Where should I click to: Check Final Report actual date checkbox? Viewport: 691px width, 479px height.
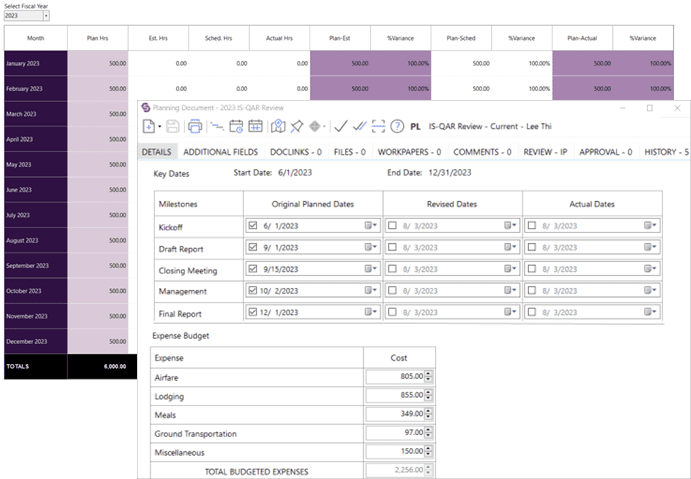(x=532, y=312)
